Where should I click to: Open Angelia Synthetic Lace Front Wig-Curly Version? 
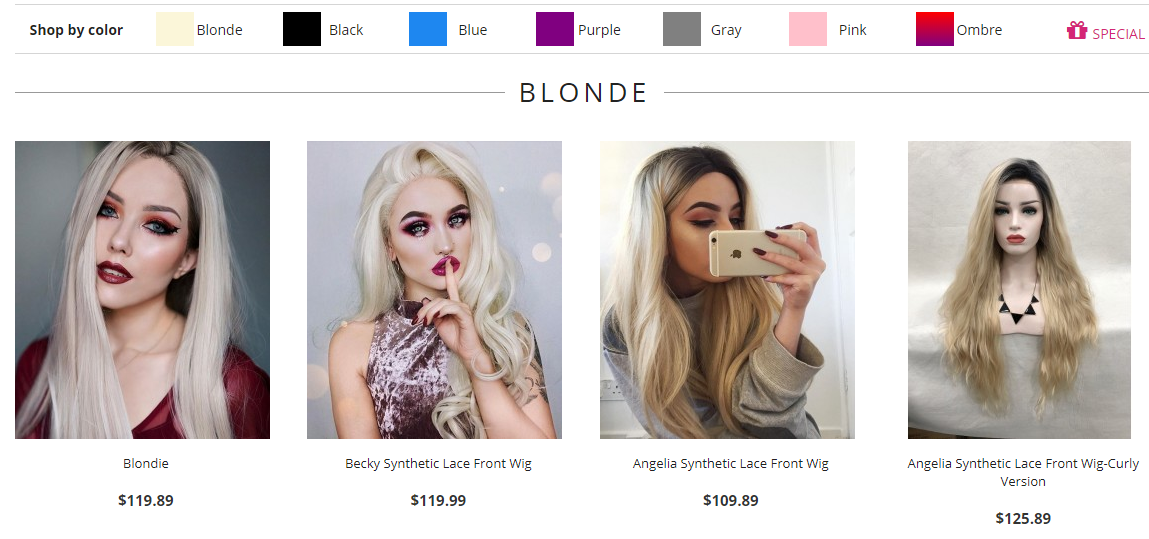pos(1023,472)
